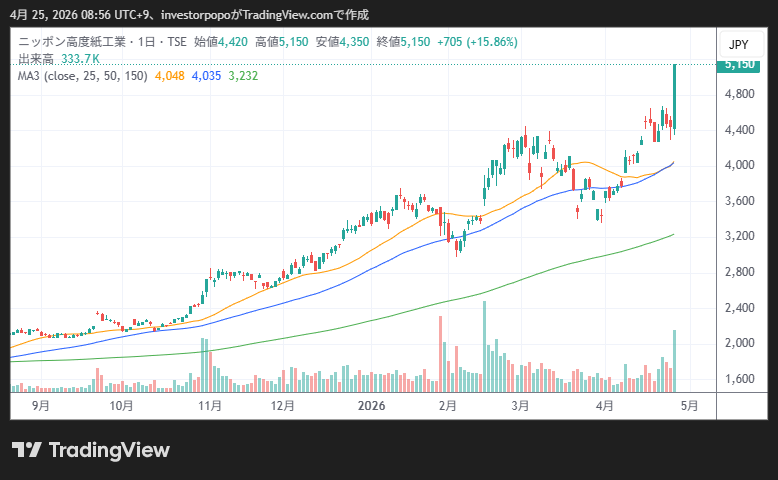Viewport: 778px width, 480px height.
Task: Click the 4,000 level on price axis
Action: [x=739, y=165]
